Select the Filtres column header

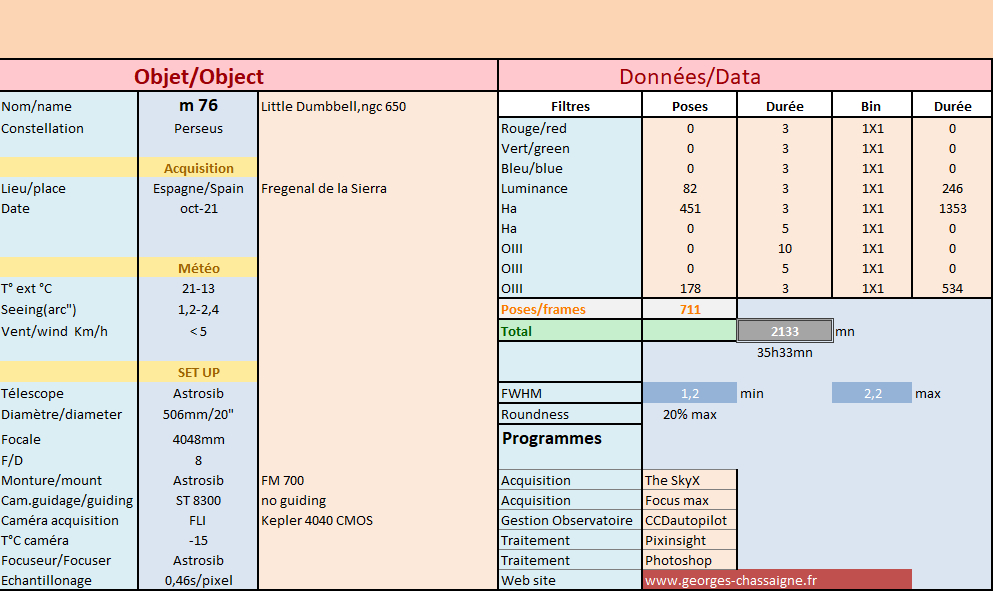click(x=570, y=106)
